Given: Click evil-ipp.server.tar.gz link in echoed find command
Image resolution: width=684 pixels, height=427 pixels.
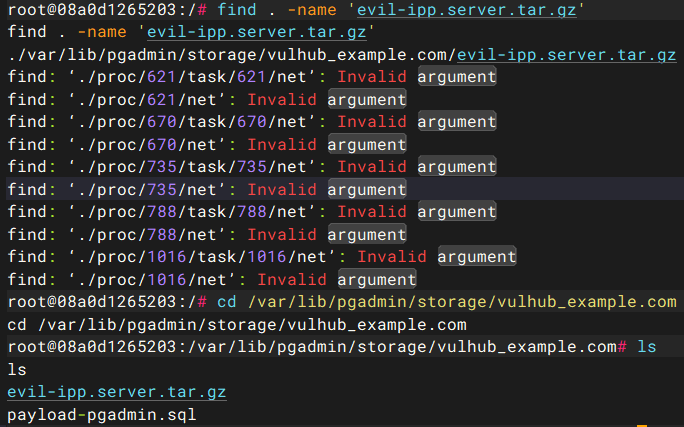Looking at the screenshot, I should 256,32.
